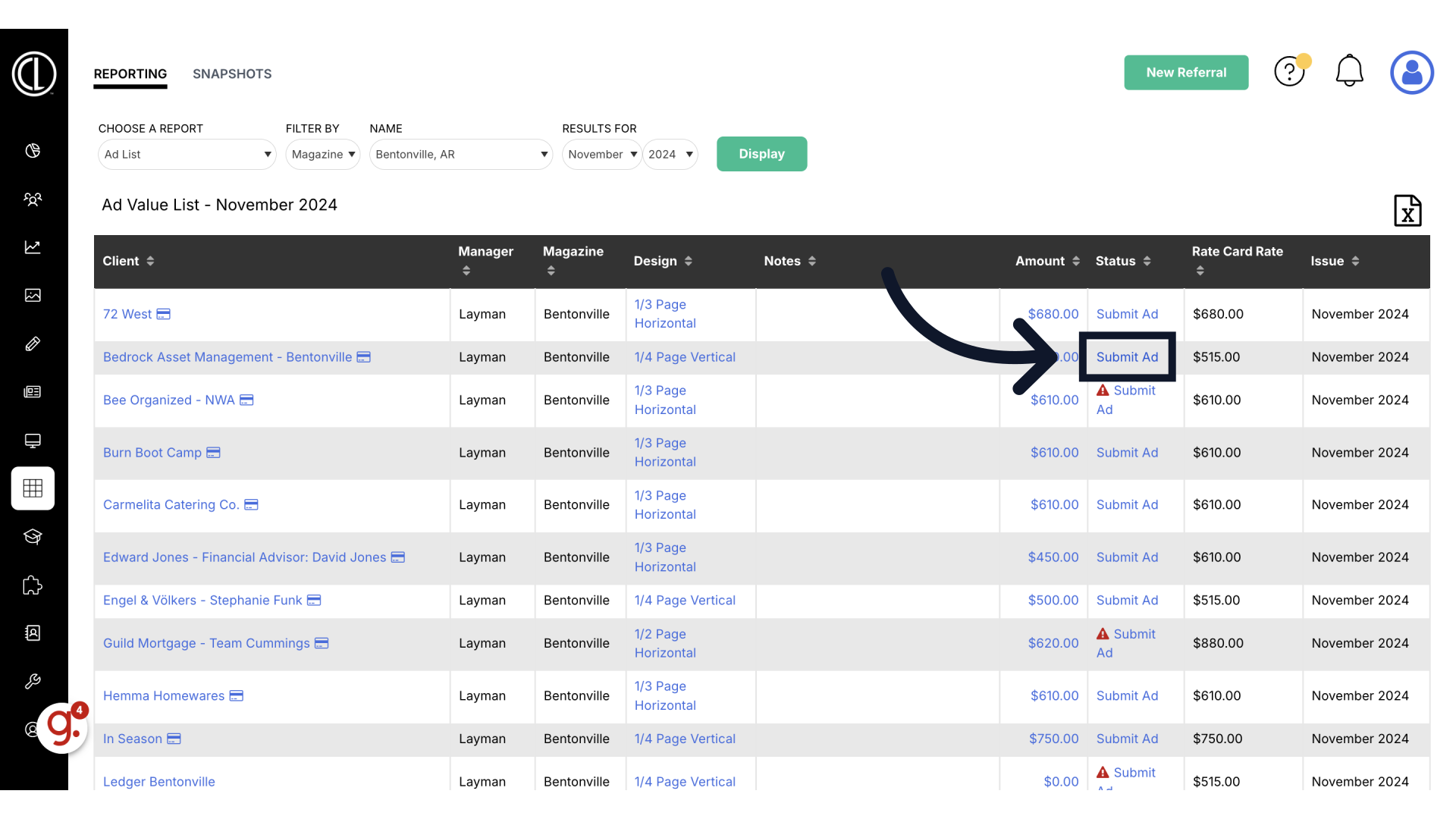This screenshot has width=1456, height=819.
Task: Click Submit Ad for Hemma Homewares
Action: point(1127,696)
